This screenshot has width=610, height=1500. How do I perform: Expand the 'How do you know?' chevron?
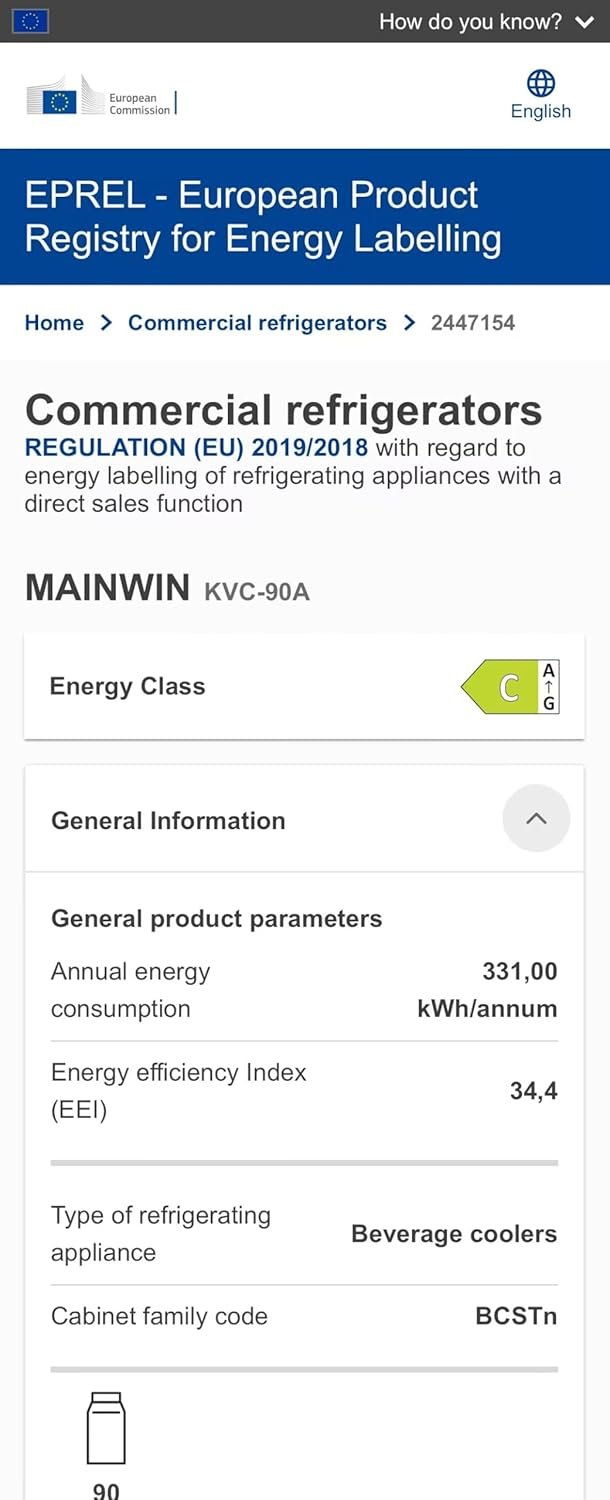click(586, 22)
